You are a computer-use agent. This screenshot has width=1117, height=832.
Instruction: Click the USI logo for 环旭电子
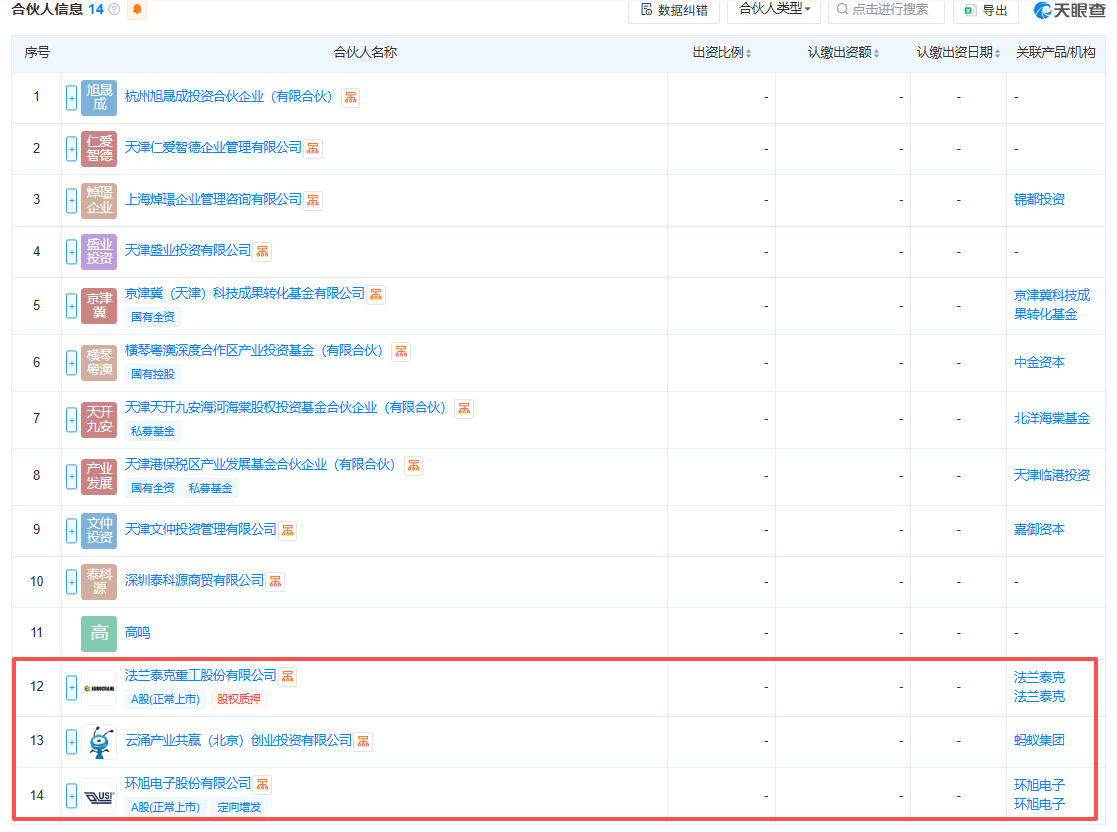pos(99,796)
